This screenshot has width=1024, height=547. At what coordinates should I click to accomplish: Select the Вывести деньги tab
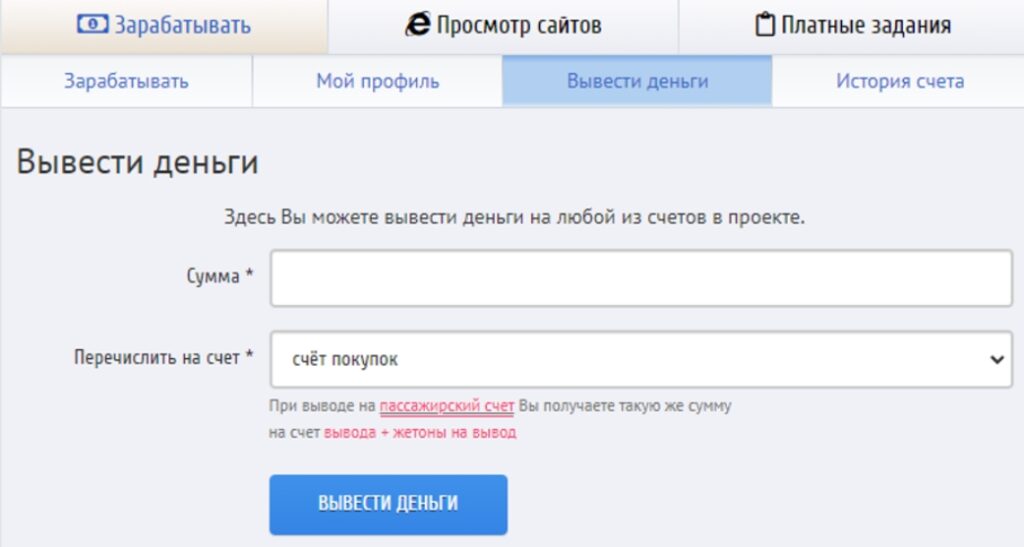637,81
